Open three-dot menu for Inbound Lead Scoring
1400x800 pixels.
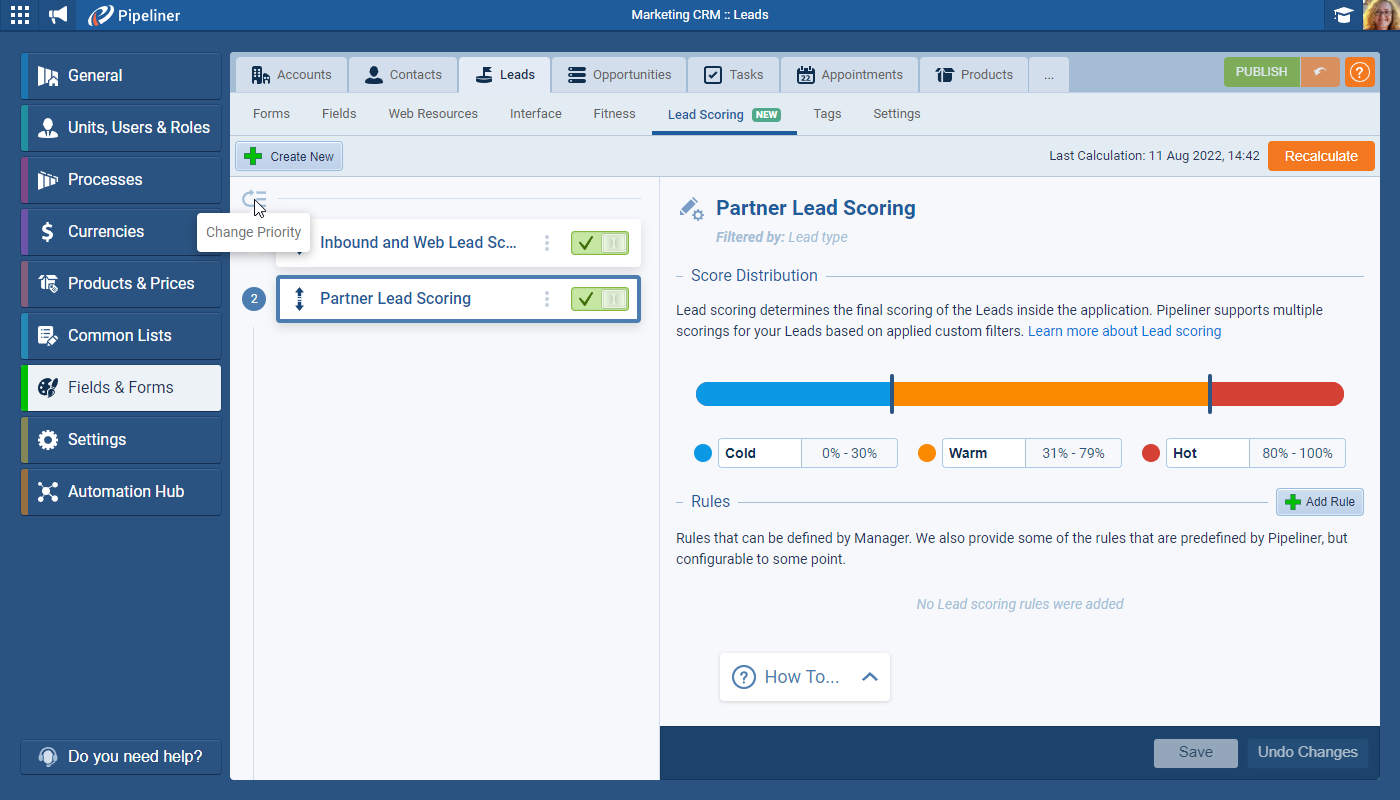547,243
